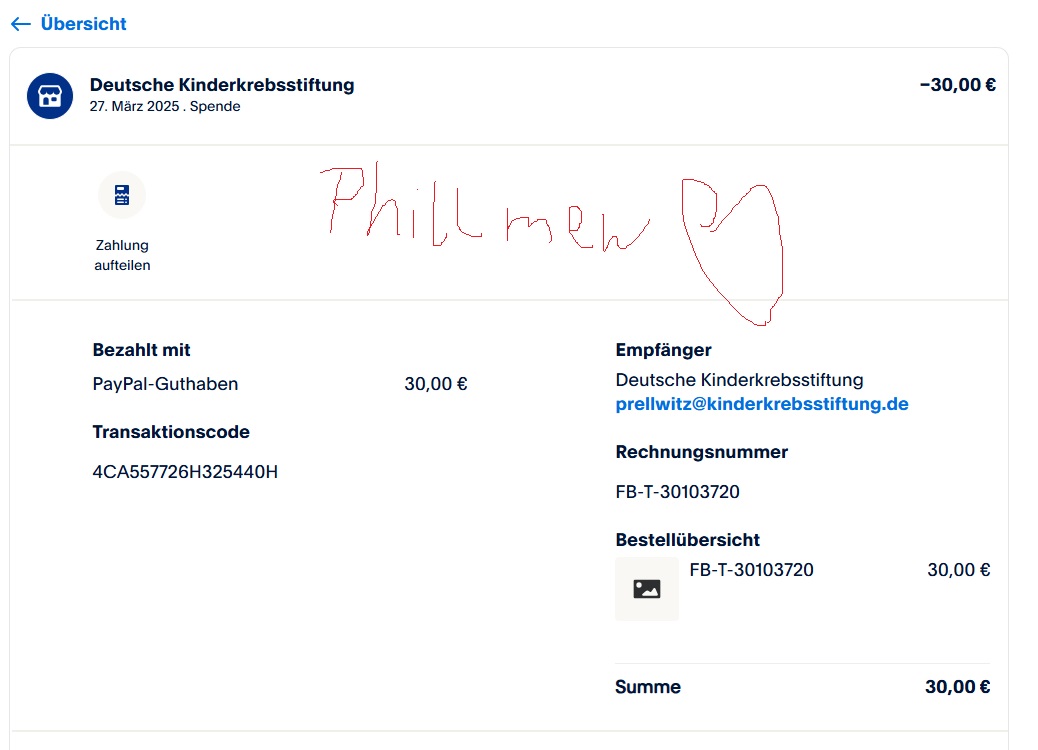Click the blue merchant storefront icon
The width and height of the screenshot is (1038, 750).
[x=50, y=96]
